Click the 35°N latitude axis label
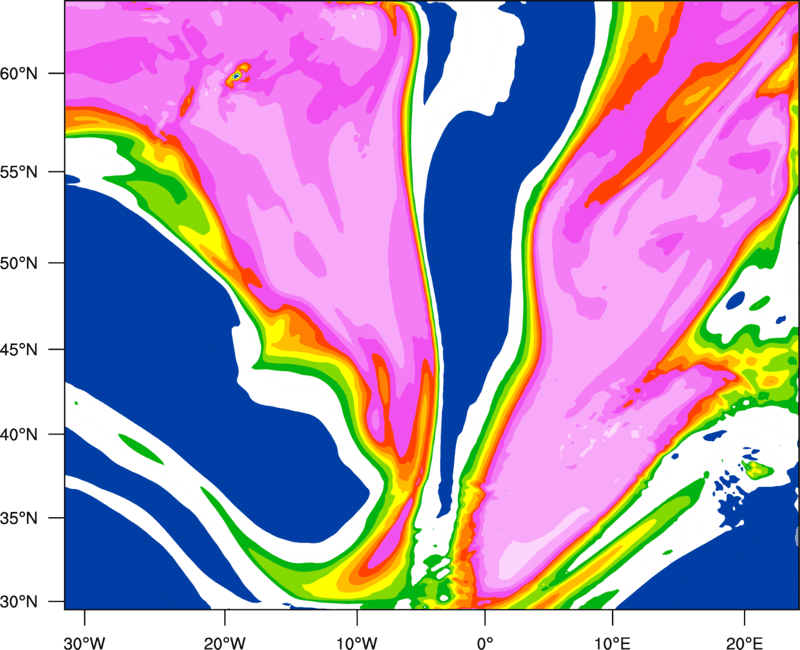Image resolution: width=800 pixels, height=650 pixels. tap(19, 518)
